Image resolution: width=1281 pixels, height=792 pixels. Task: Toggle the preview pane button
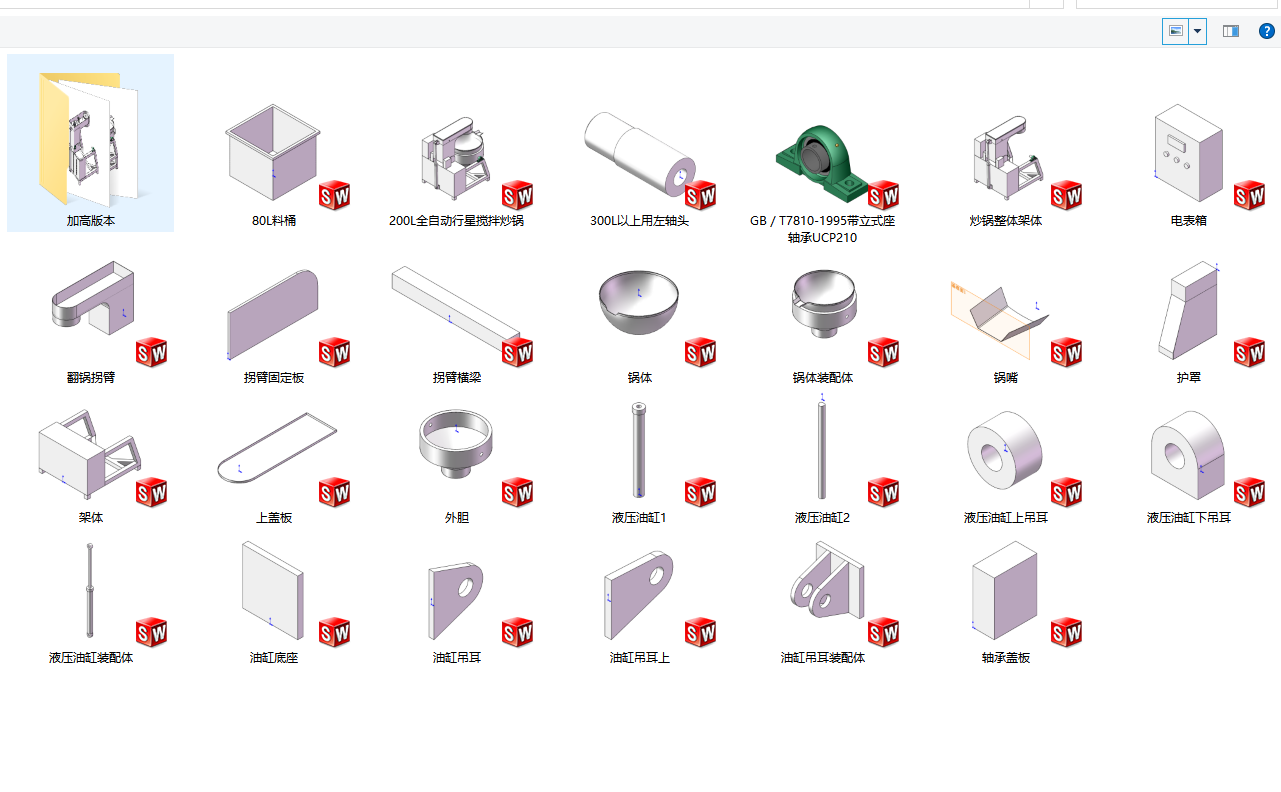(1231, 31)
